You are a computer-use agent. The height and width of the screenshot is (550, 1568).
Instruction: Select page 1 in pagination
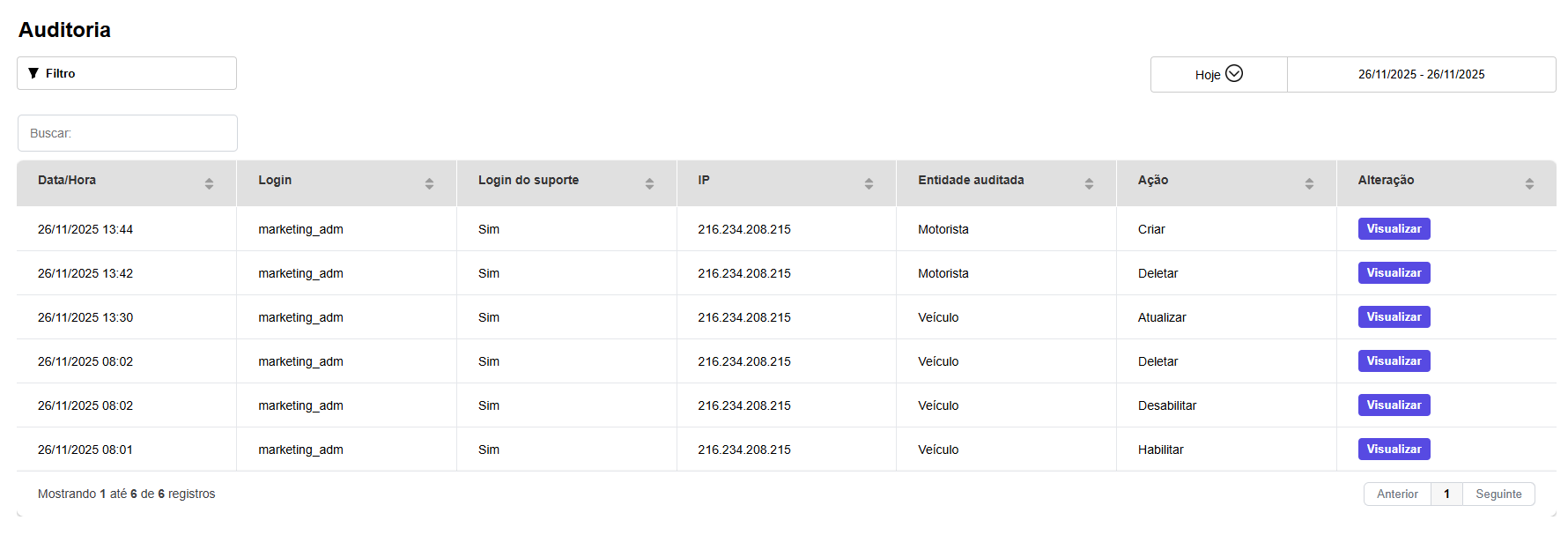pyautogui.click(x=1446, y=494)
